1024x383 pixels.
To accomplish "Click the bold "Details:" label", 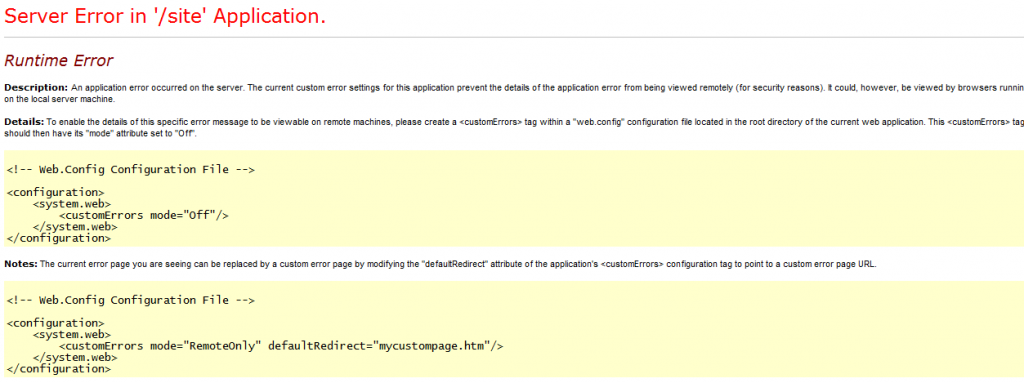I will pos(24,122).
